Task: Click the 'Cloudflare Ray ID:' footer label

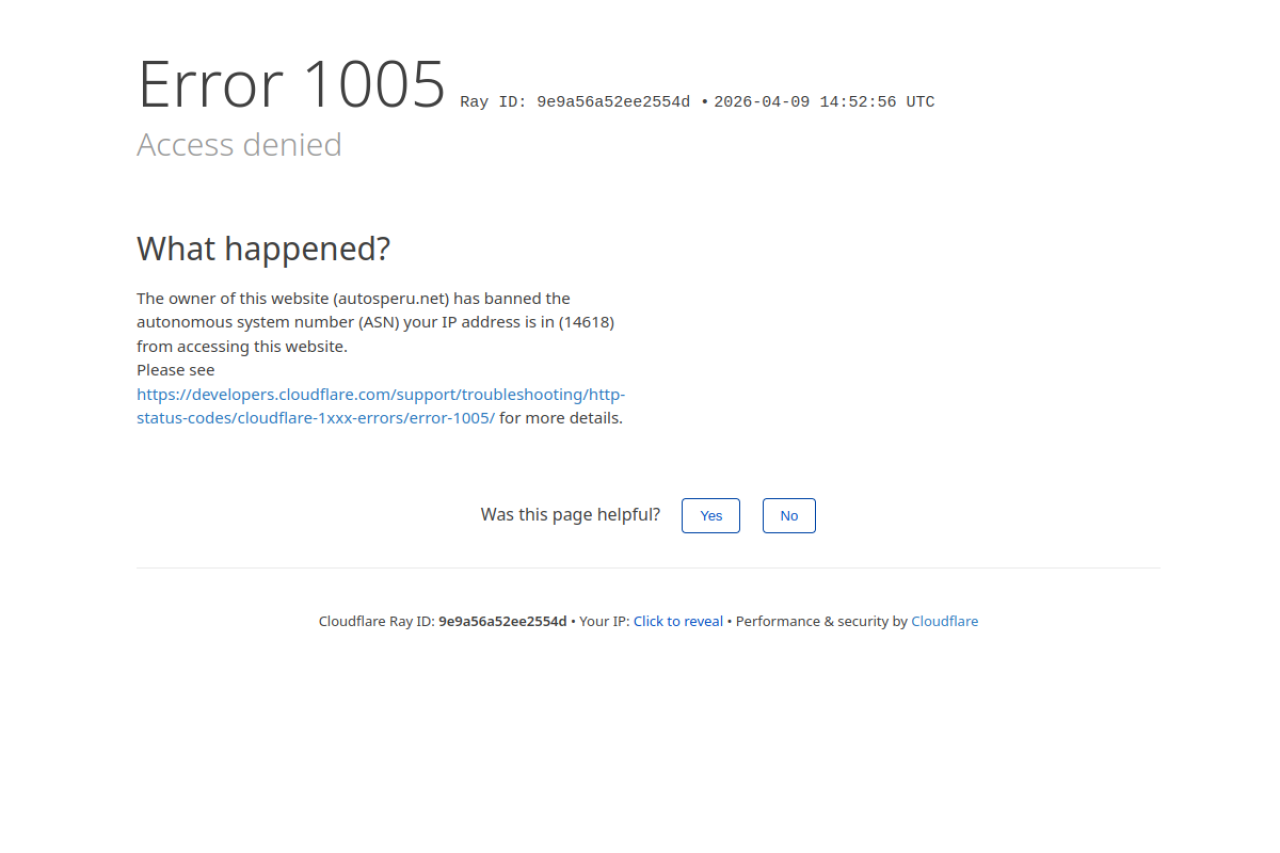Action: click(376, 622)
